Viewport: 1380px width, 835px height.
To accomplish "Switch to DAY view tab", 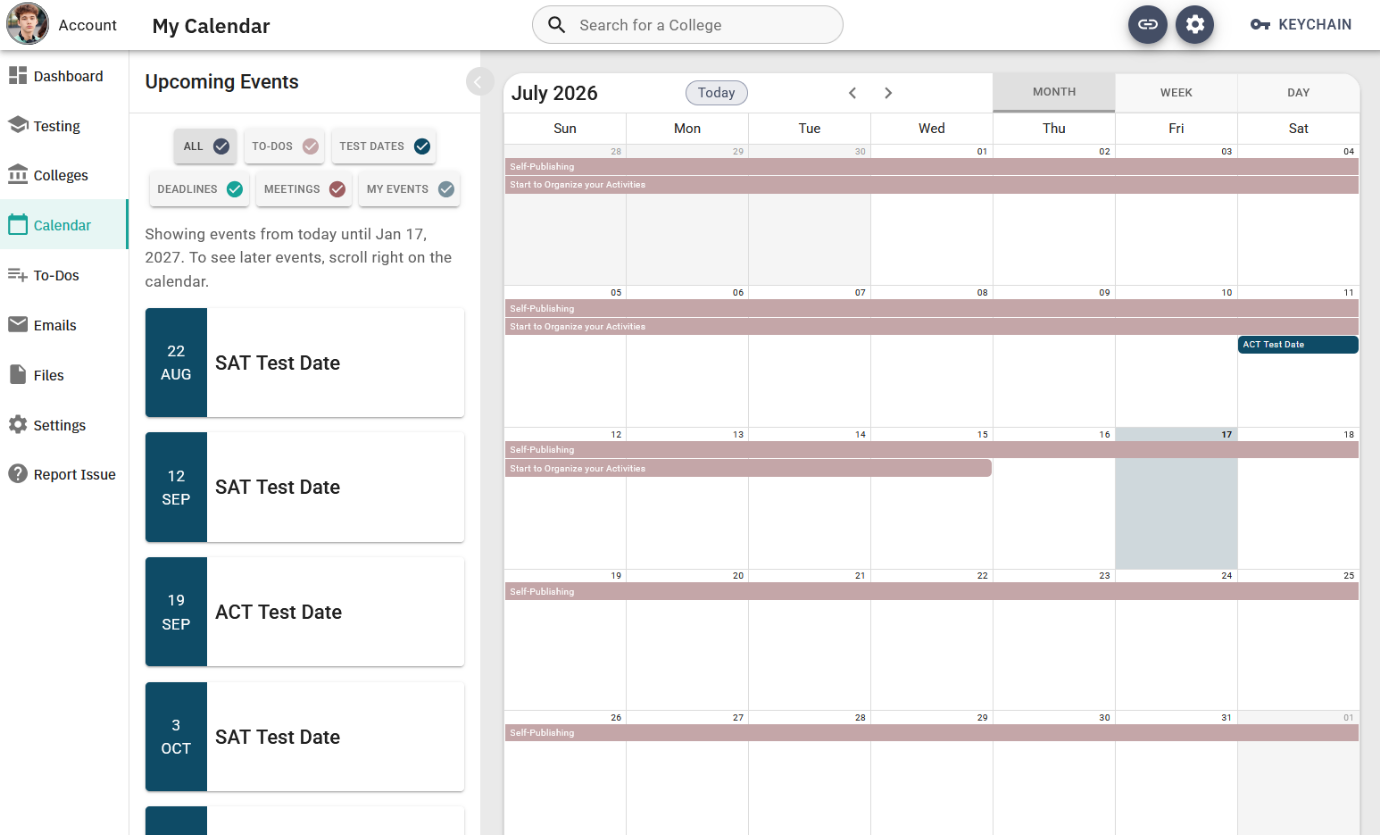I will (1298, 92).
